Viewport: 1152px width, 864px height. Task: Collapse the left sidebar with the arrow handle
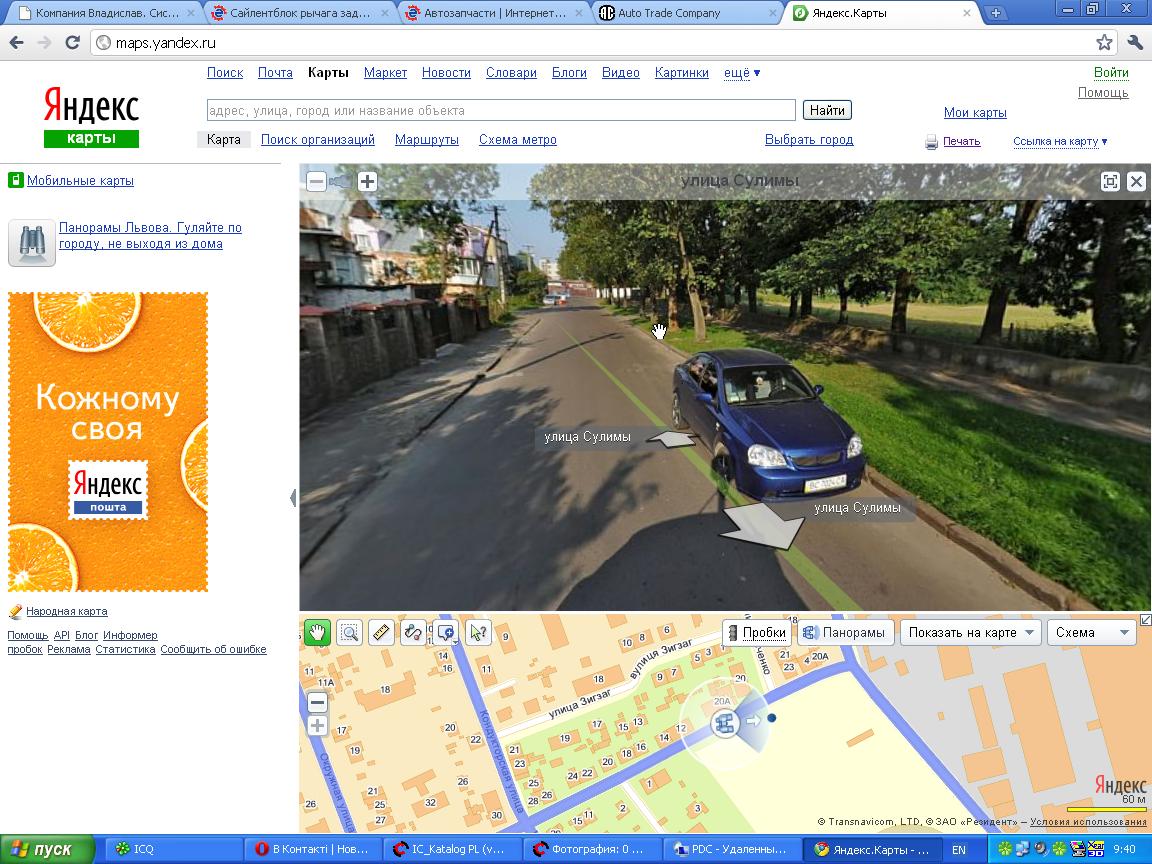[x=293, y=498]
